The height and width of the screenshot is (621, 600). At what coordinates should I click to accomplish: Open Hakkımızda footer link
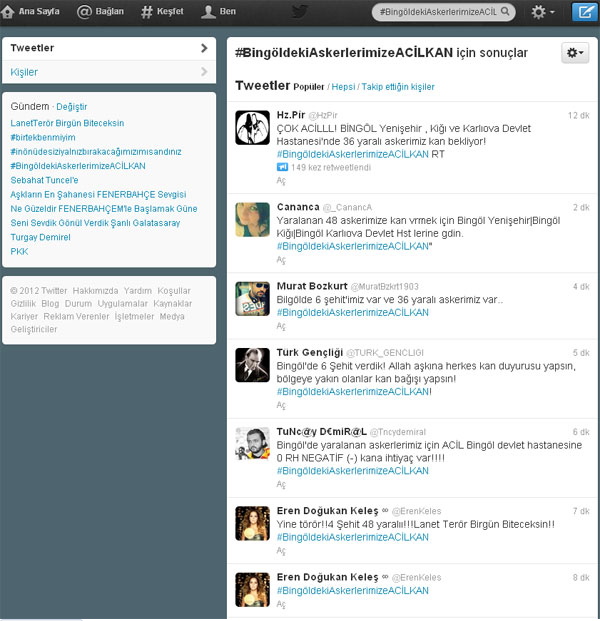(95, 291)
